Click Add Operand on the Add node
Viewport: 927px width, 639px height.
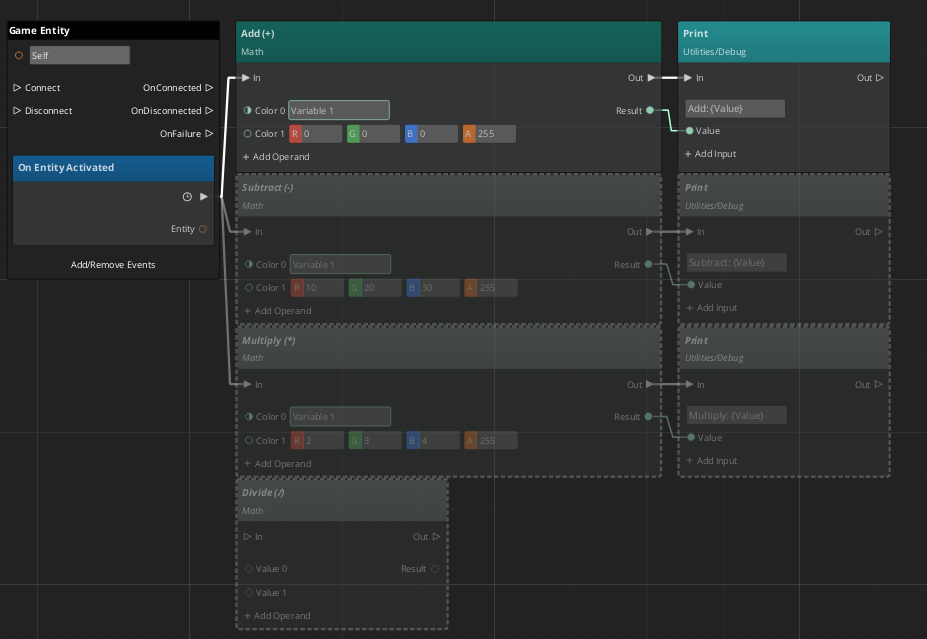pyautogui.click(x=275, y=156)
